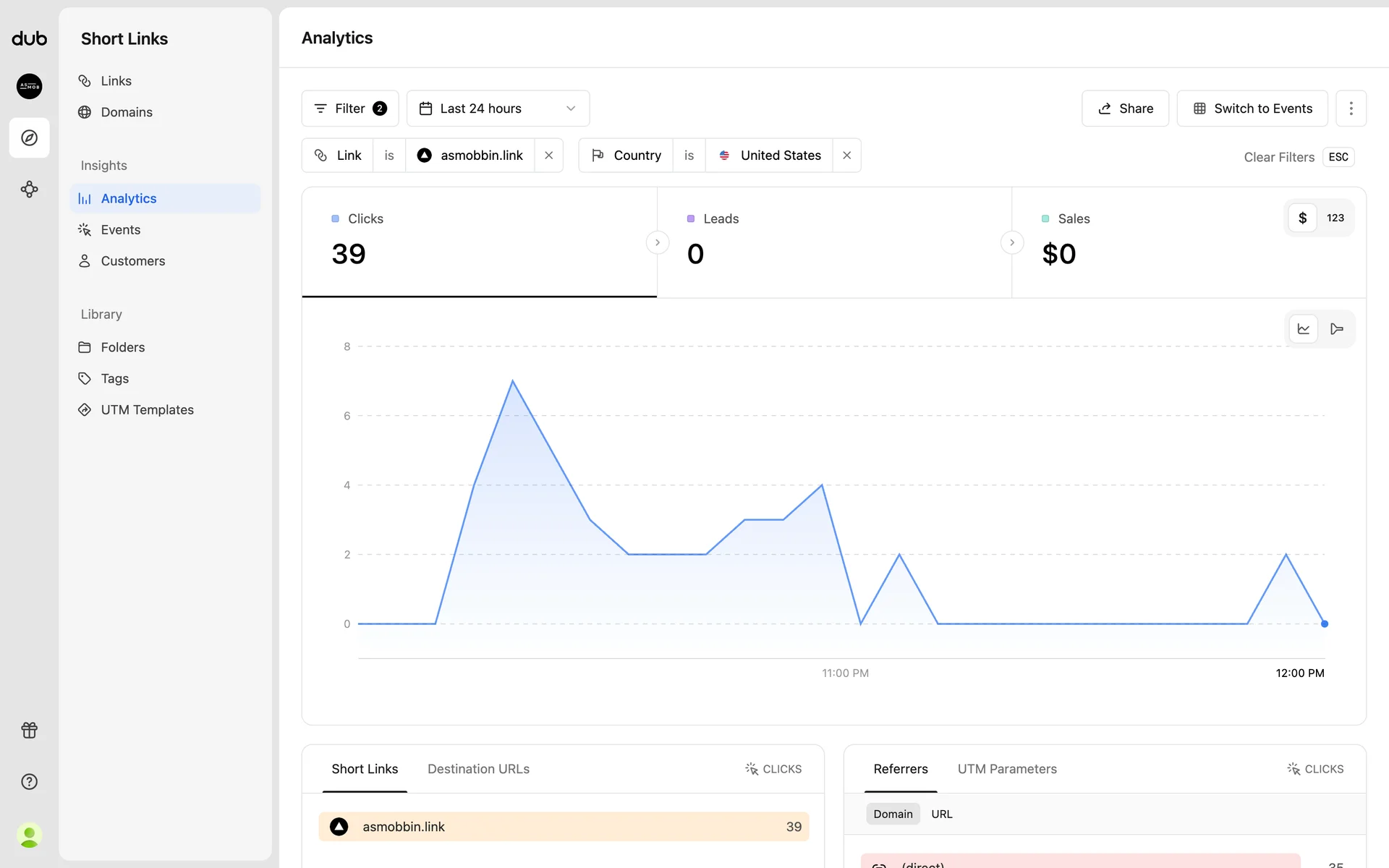This screenshot has height=868, width=1389.
Task: Open the three-dot more options menu
Action: click(x=1351, y=109)
